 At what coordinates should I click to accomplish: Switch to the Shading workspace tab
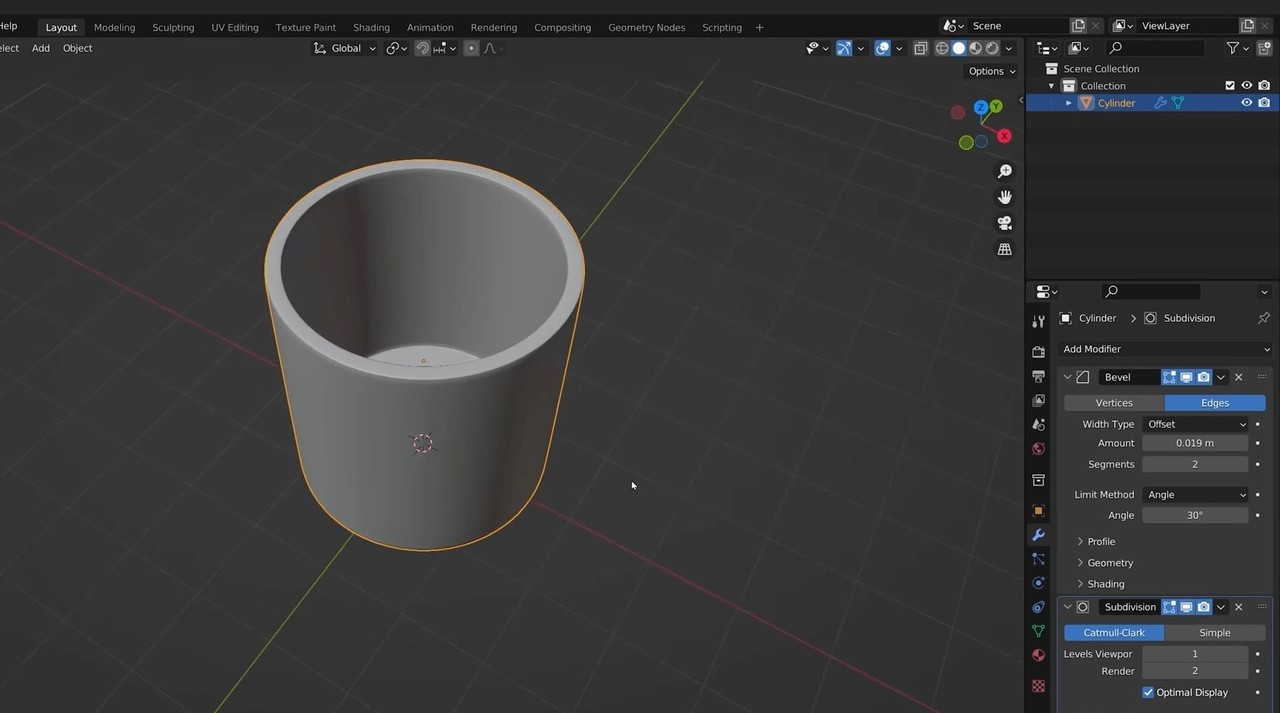click(371, 27)
